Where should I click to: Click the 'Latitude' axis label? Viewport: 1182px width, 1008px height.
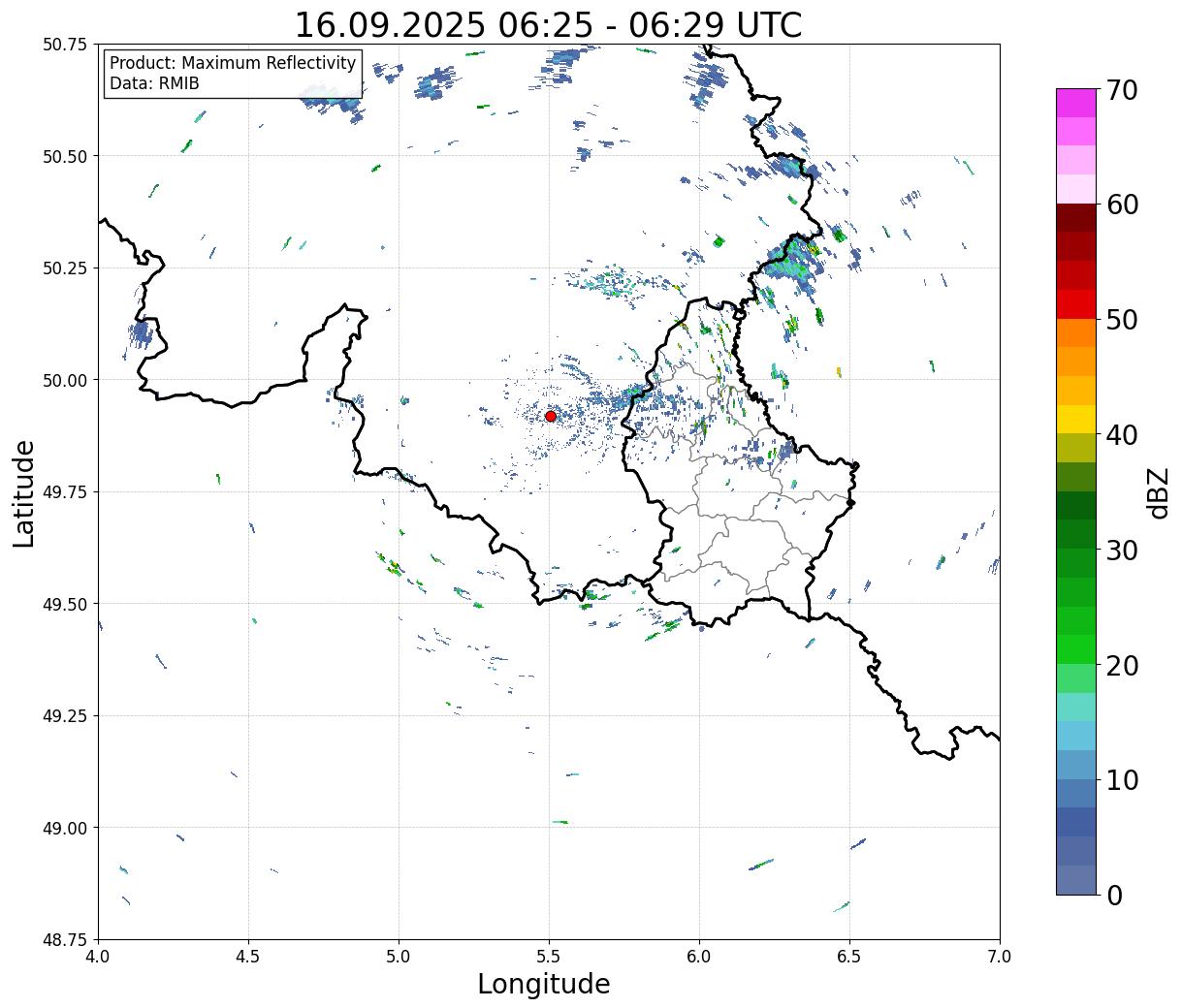click(24, 493)
